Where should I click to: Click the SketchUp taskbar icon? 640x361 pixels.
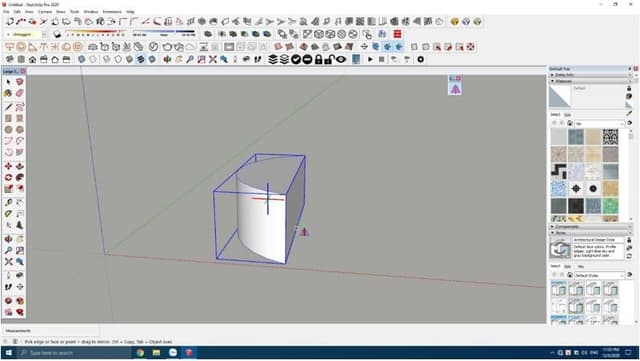point(189,352)
